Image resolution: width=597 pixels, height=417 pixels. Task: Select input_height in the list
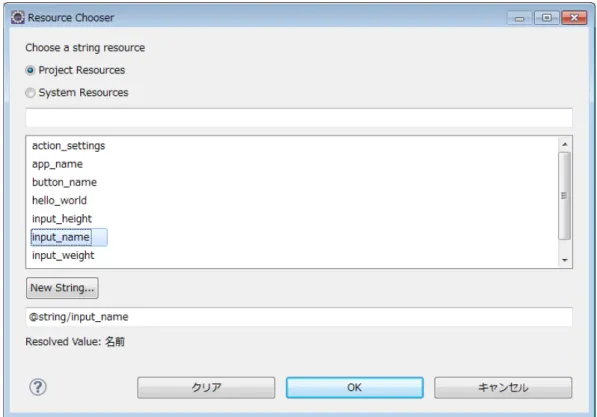point(62,219)
